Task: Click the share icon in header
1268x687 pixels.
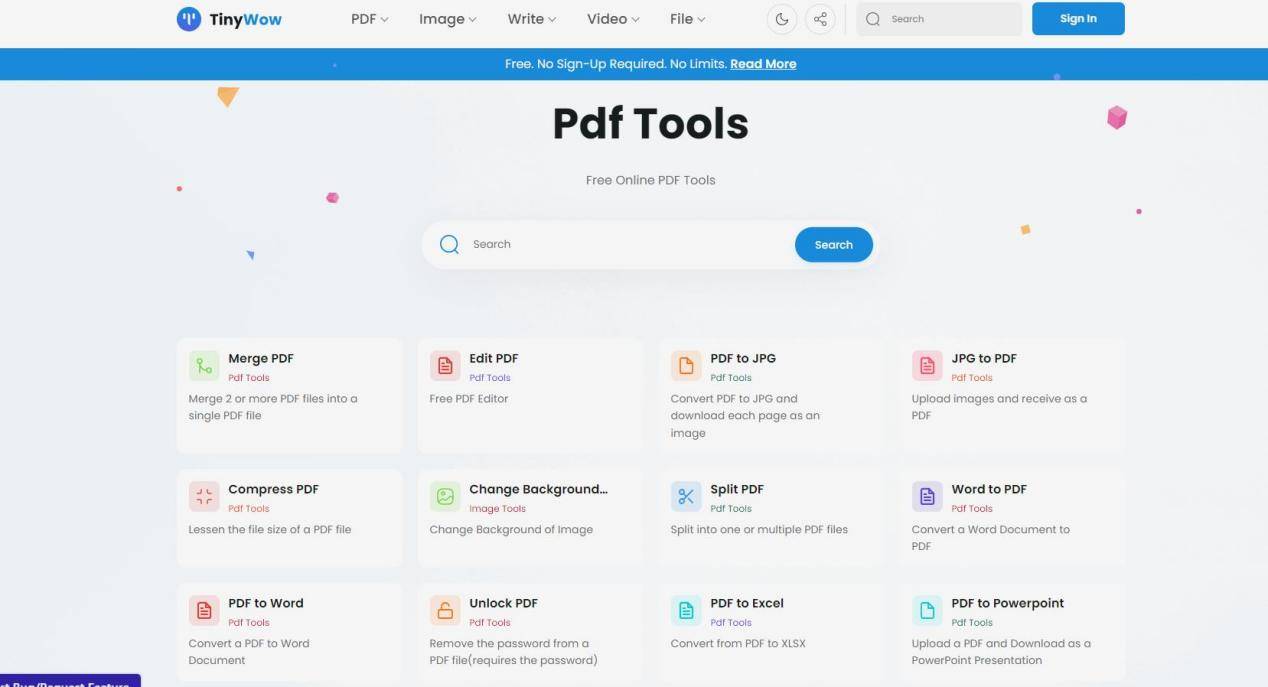Action: pyautogui.click(x=820, y=19)
